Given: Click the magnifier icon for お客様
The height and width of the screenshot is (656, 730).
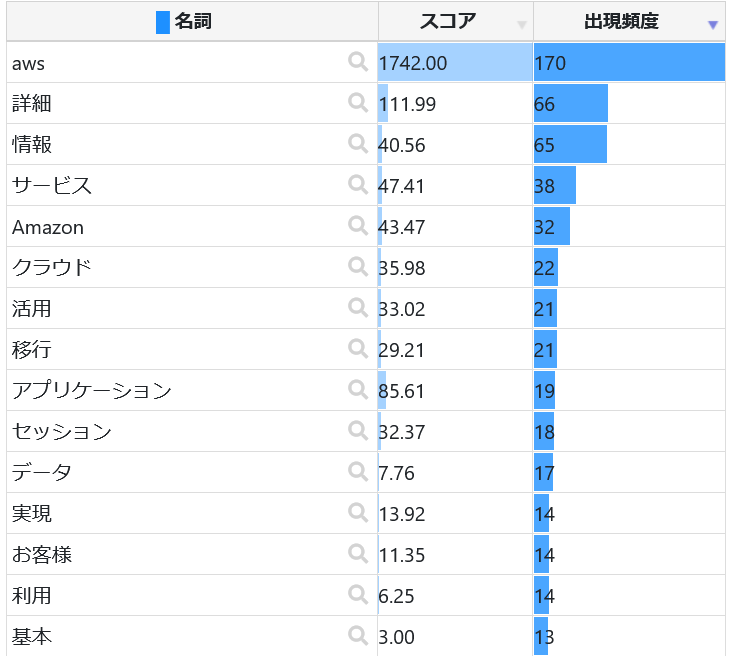Looking at the screenshot, I should 358,553.
